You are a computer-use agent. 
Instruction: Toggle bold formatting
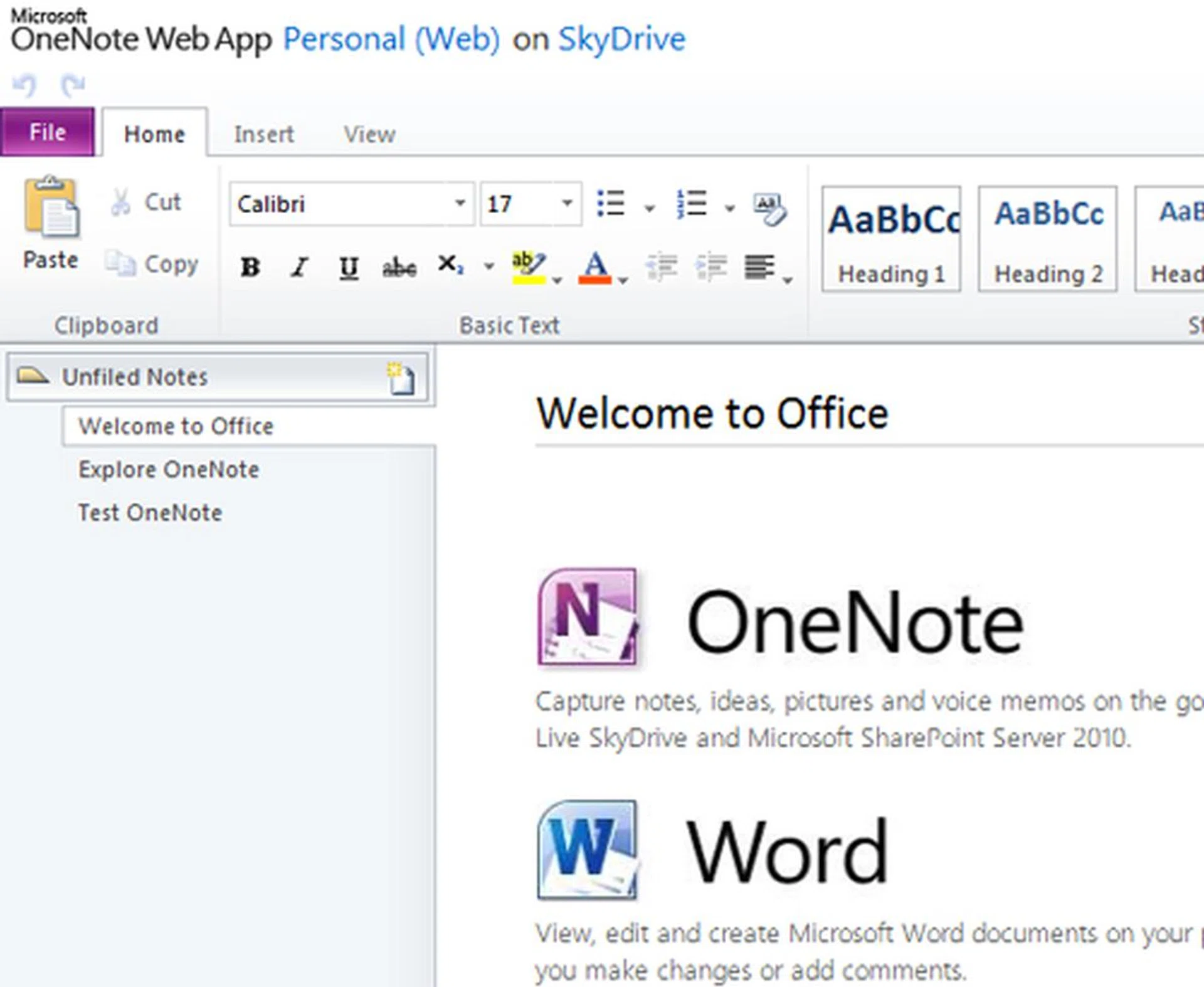(x=250, y=267)
